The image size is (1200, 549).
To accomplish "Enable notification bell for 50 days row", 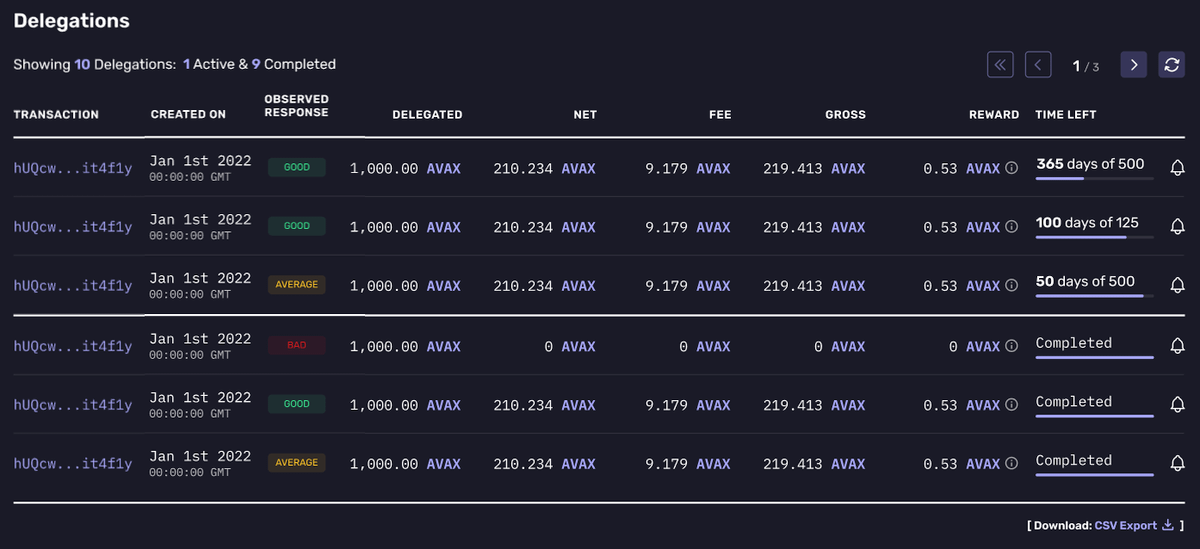I will (x=1177, y=286).
